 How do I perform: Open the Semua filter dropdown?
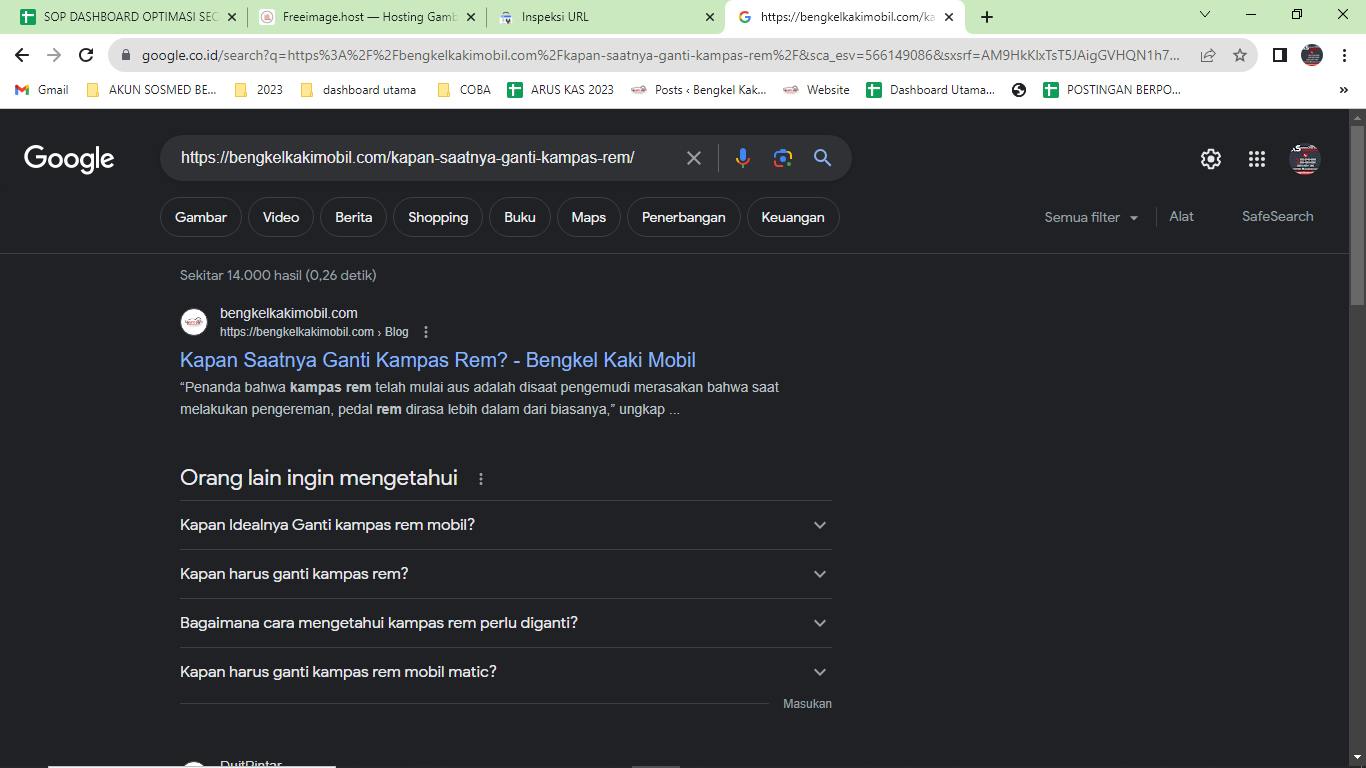(x=1092, y=217)
